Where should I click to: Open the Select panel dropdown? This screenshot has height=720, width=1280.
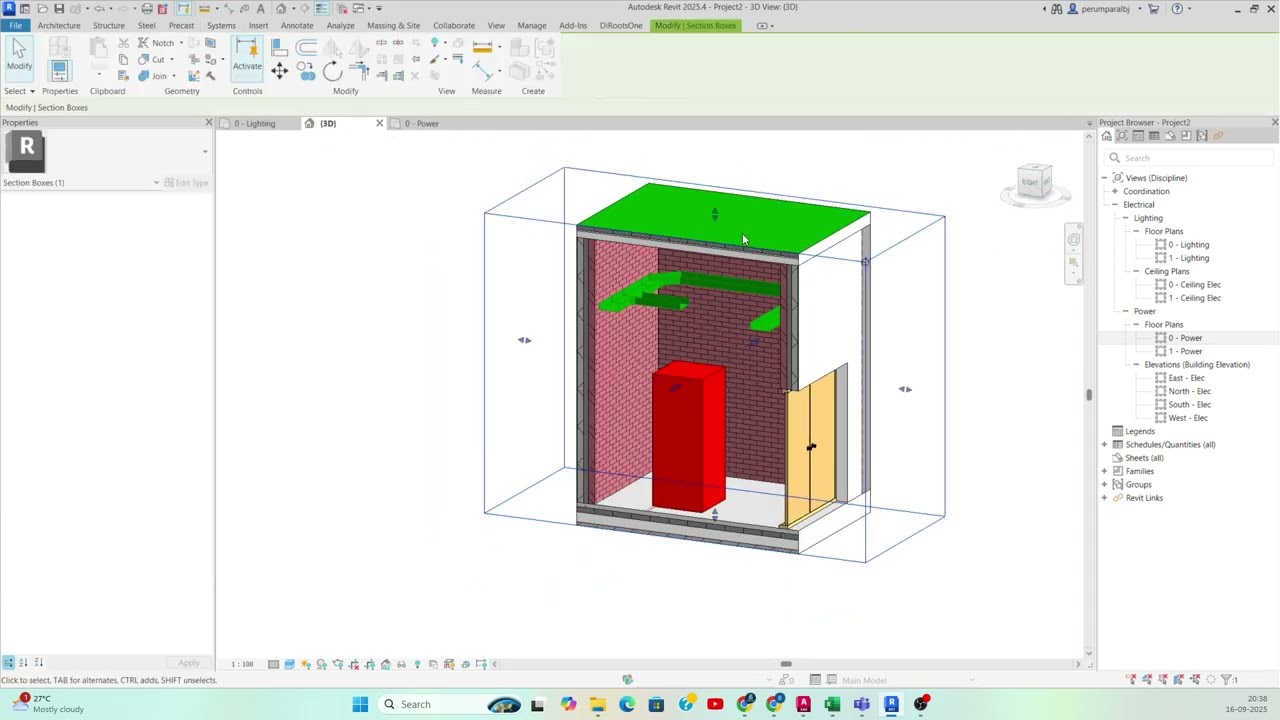[x=19, y=91]
